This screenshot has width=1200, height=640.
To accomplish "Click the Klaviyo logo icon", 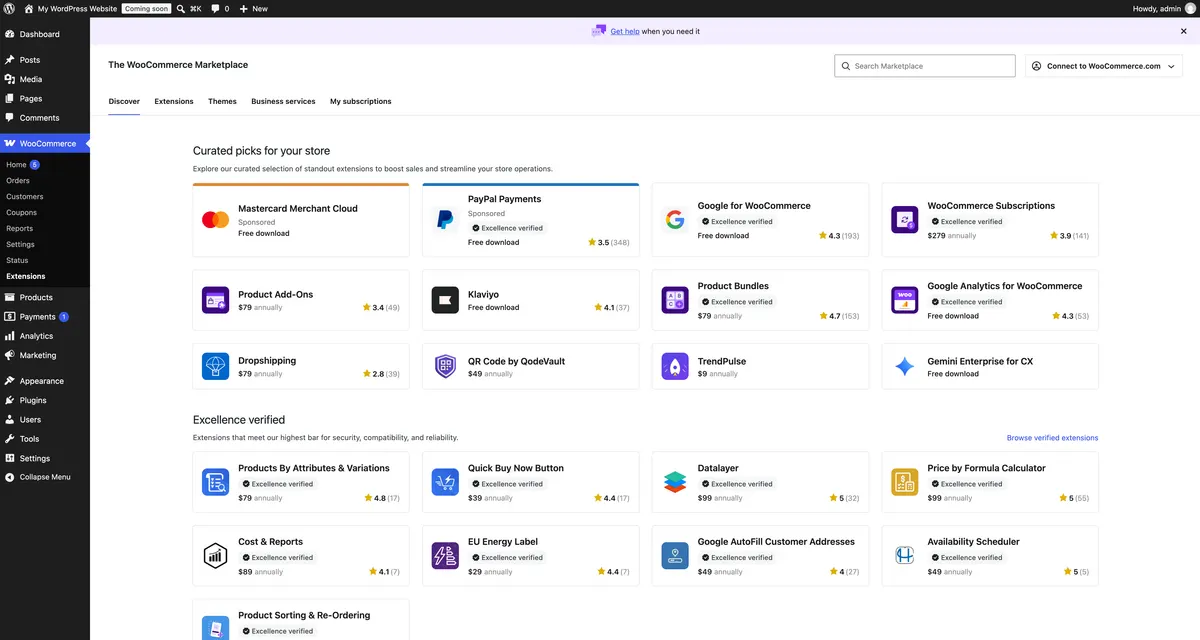I will click(x=445, y=300).
